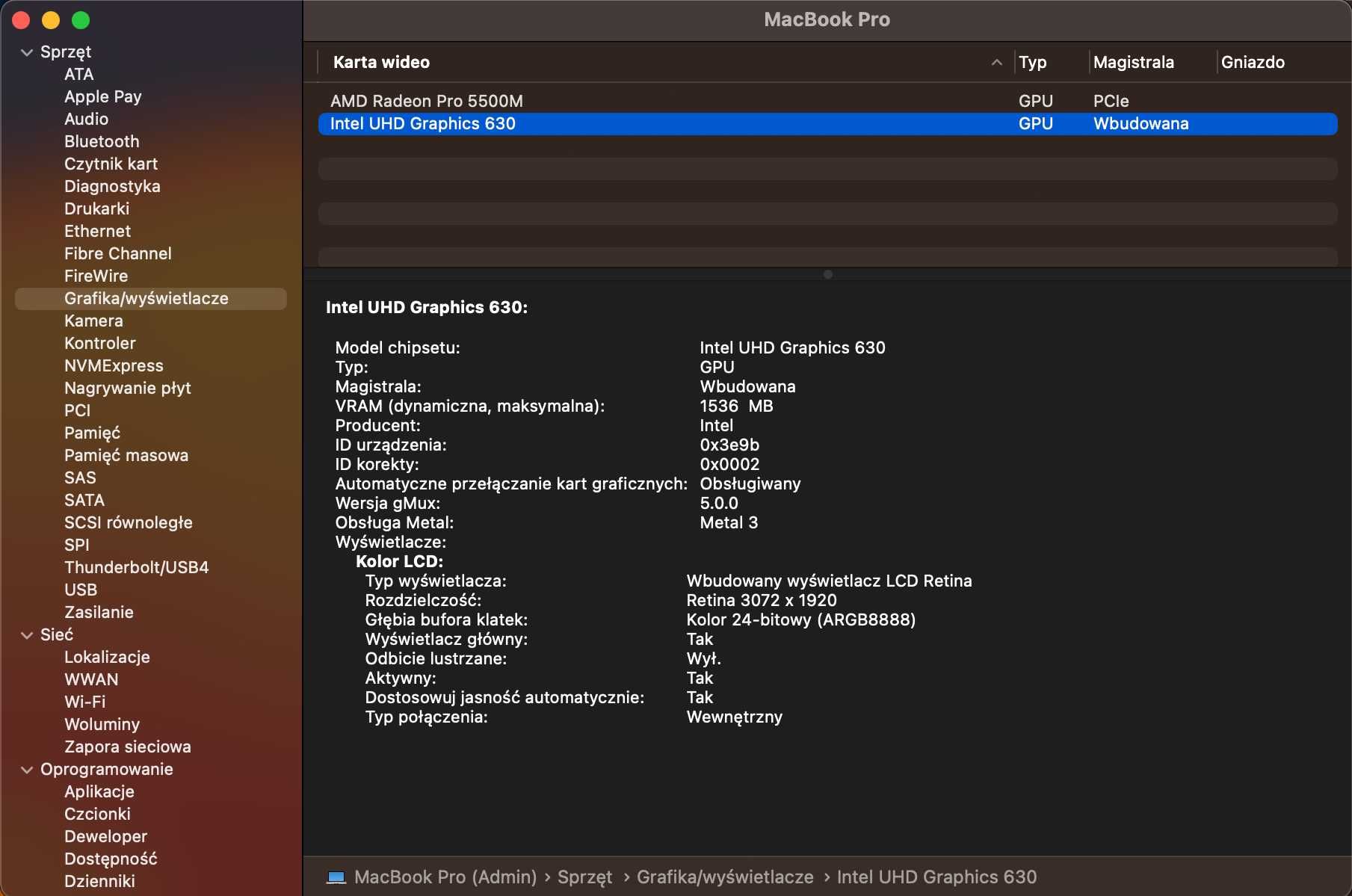The height and width of the screenshot is (896, 1352).
Task: Select Grafika/wyświetlacze in sidebar
Action: click(151, 299)
